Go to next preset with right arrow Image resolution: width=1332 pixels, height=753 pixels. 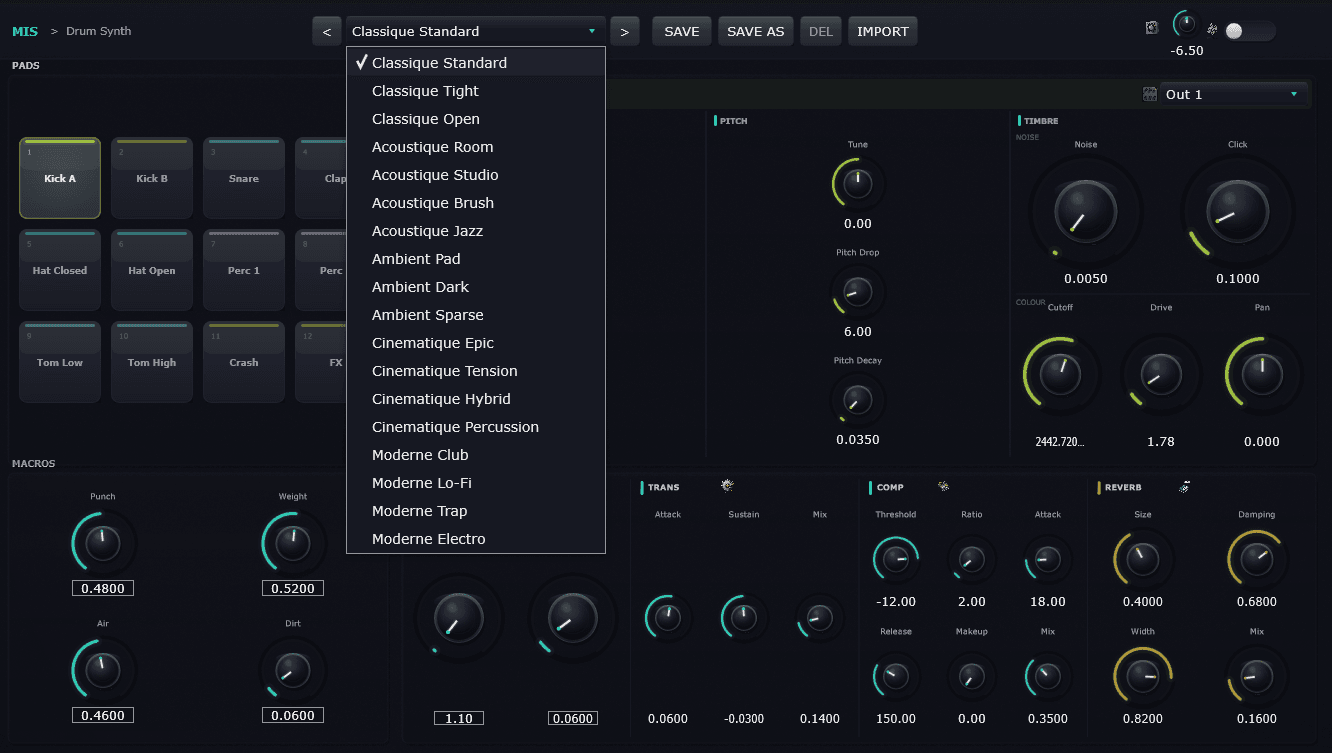tap(624, 31)
